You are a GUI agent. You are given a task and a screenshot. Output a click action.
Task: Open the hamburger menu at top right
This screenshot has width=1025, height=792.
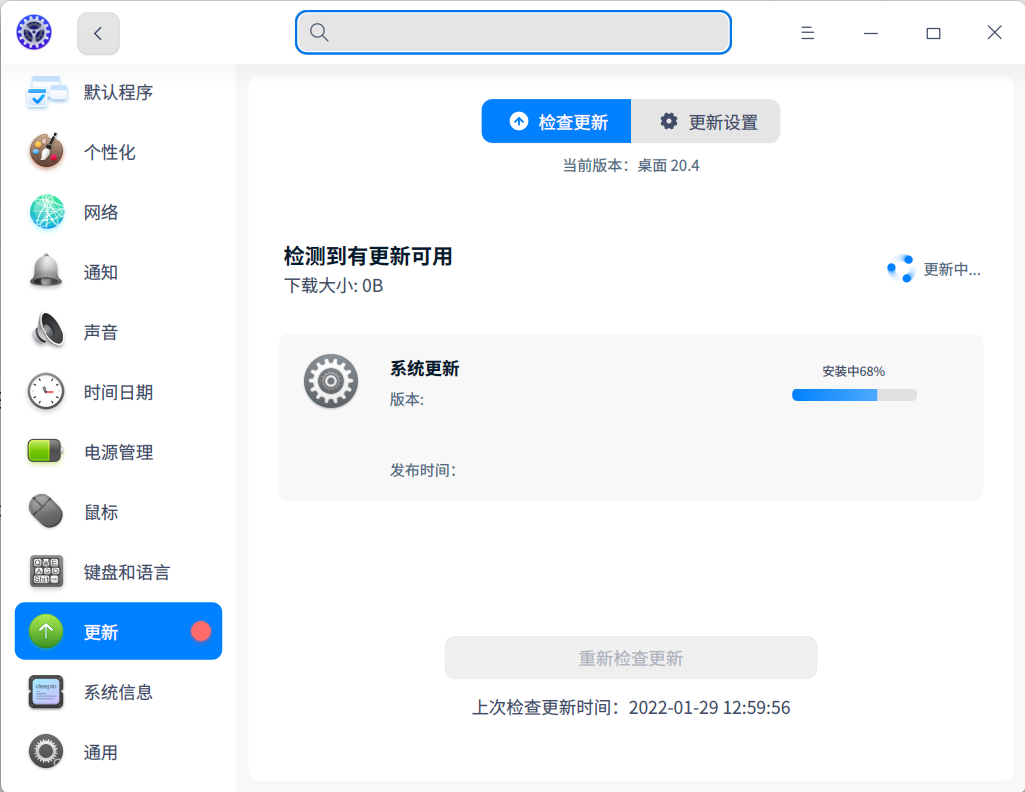click(x=807, y=32)
